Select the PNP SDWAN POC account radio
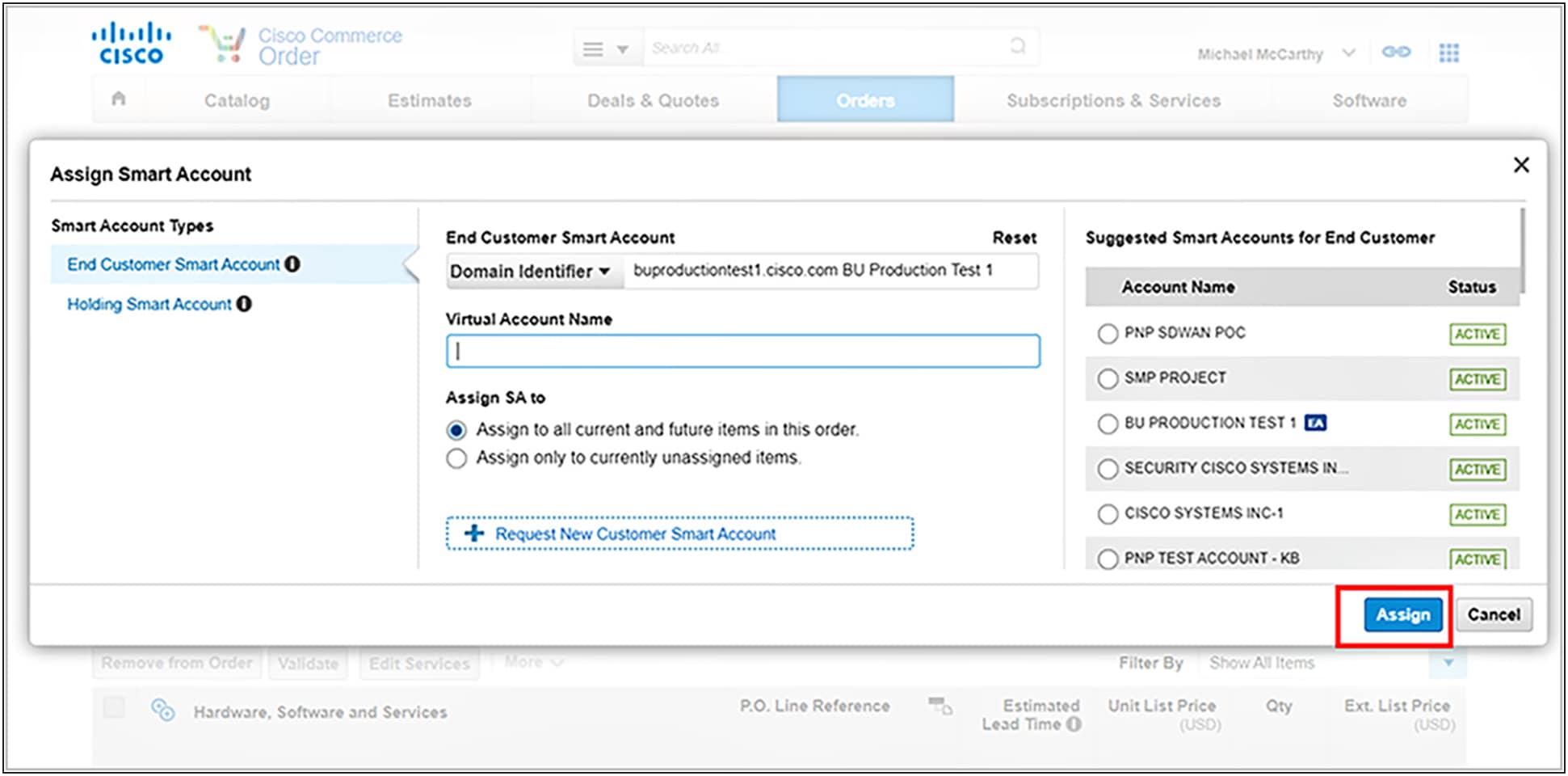Screen dimensions: 1568x776 1108,334
